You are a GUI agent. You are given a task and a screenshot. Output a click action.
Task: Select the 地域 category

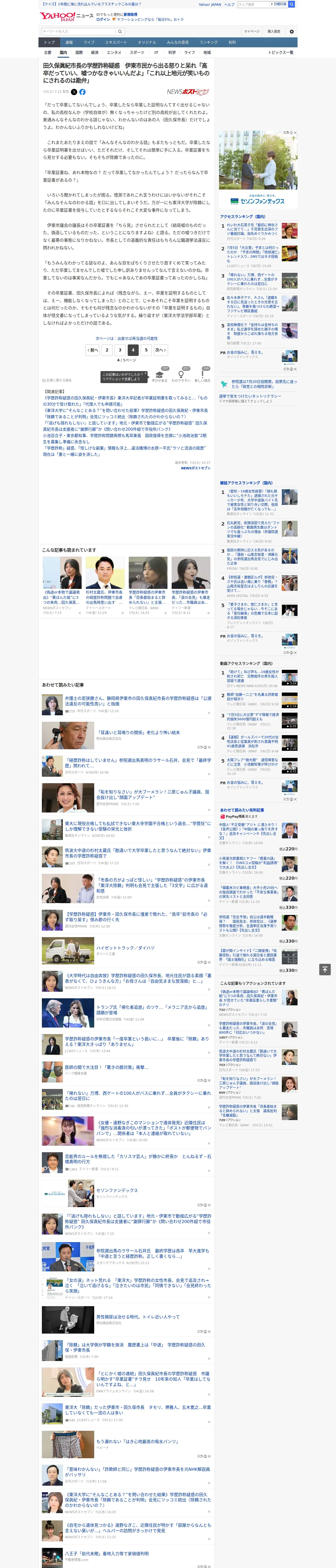(207, 53)
